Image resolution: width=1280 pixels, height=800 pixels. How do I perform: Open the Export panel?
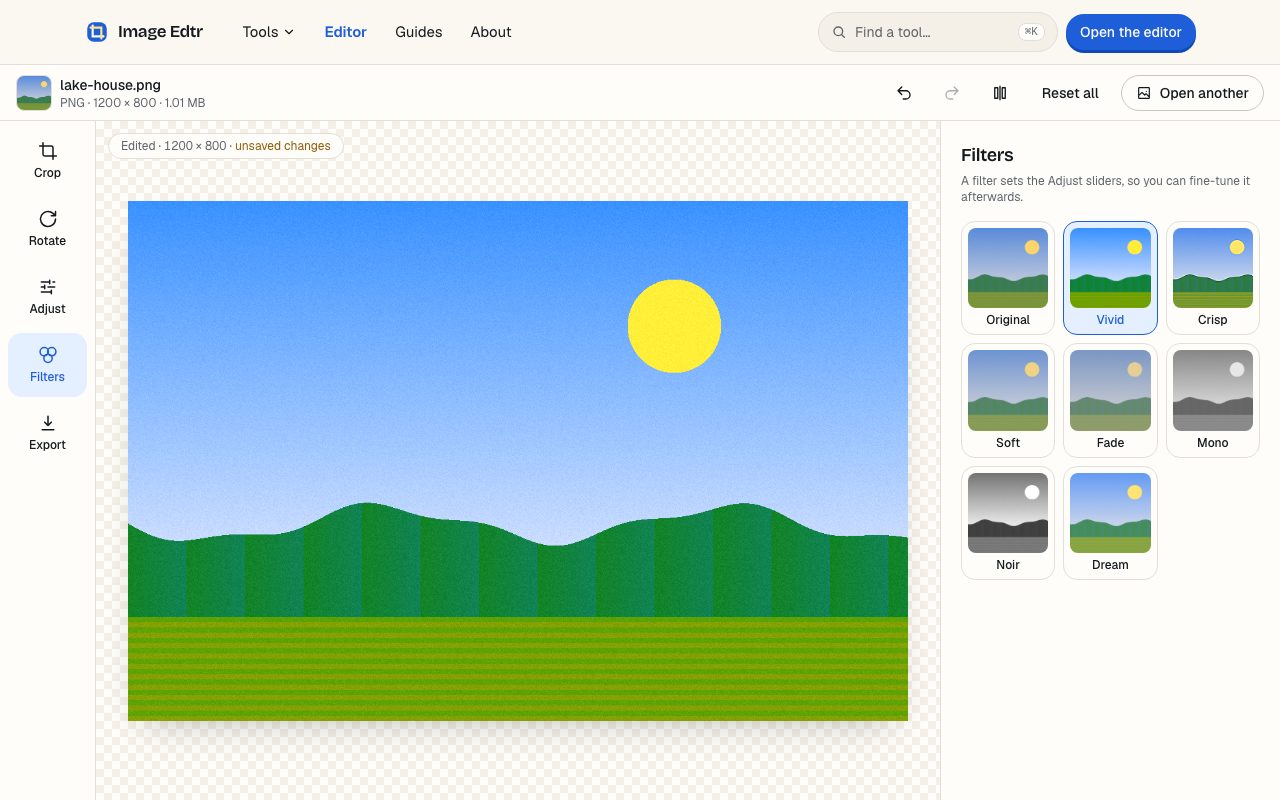[47, 433]
